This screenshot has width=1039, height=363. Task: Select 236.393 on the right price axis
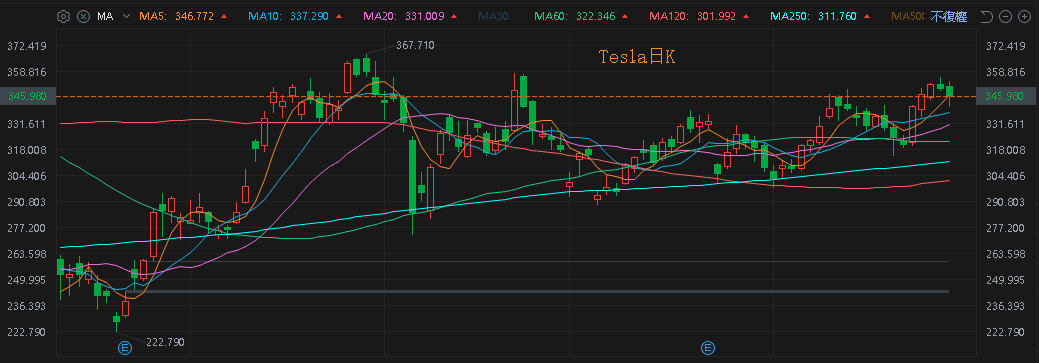tap(1007, 306)
